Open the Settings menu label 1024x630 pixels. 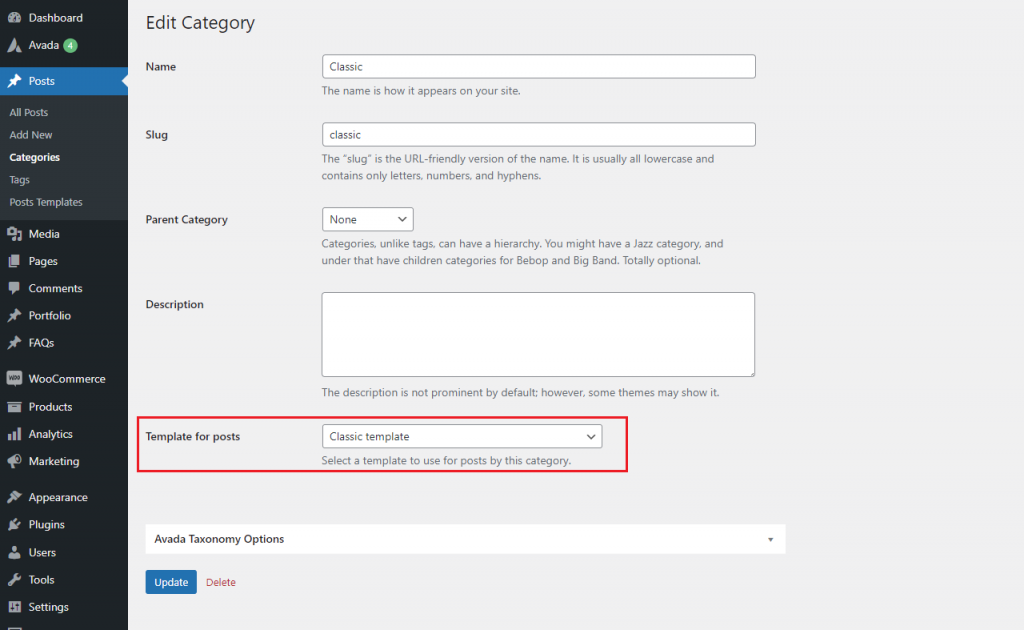(48, 607)
